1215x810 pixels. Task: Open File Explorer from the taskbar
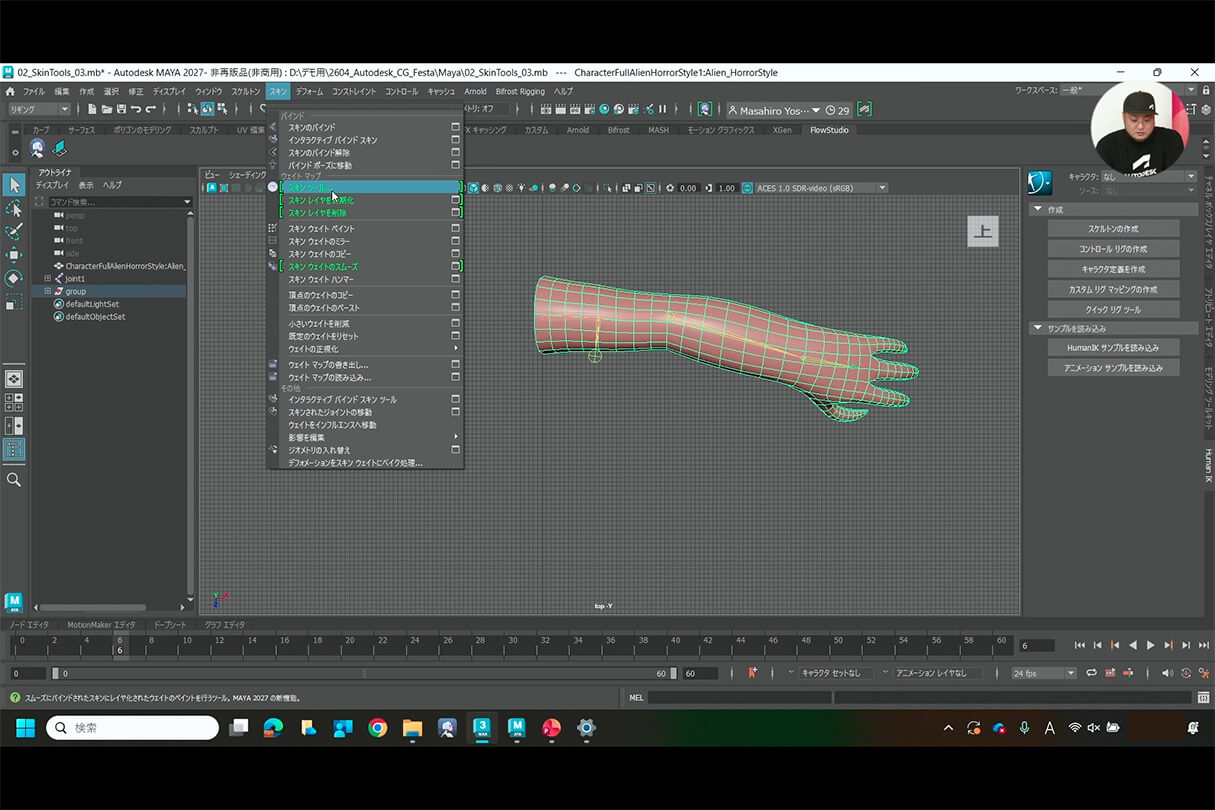click(412, 728)
